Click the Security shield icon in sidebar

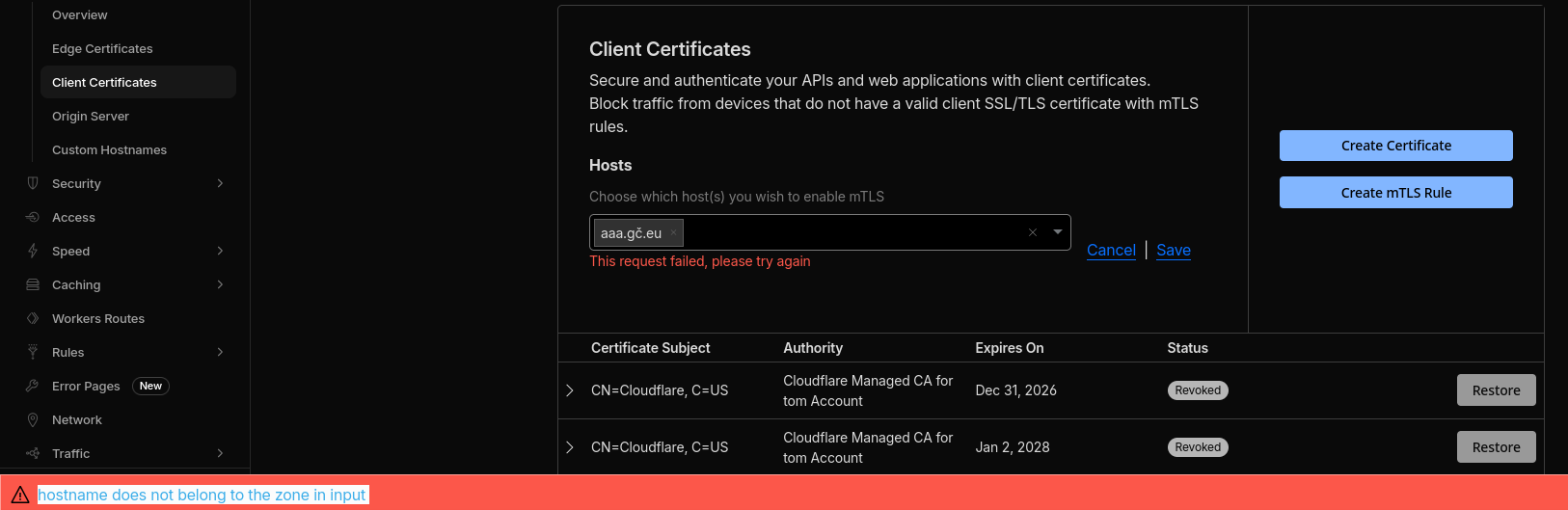33,183
